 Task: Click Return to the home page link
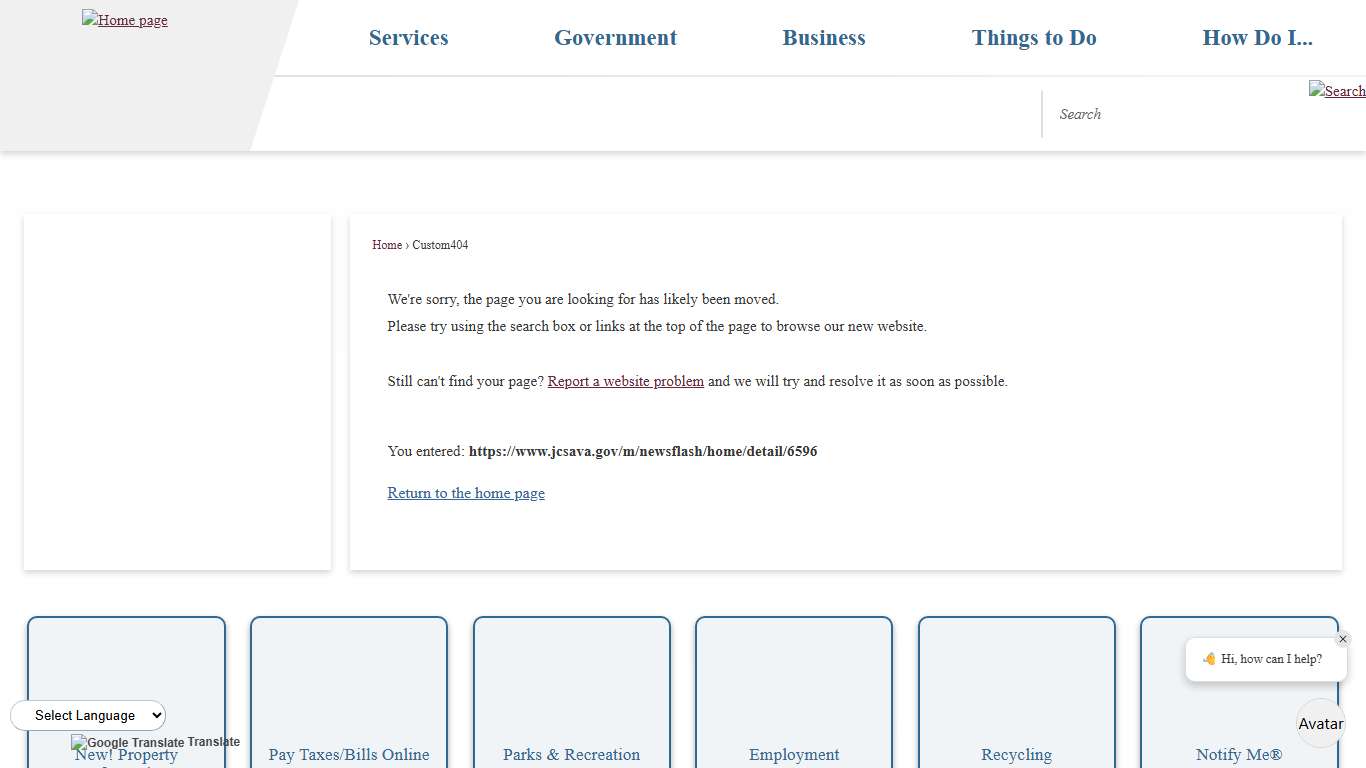(x=466, y=493)
